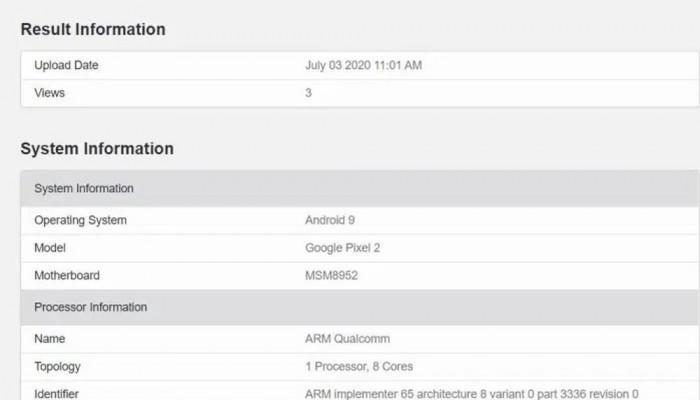Select the Android 9 value
The width and height of the screenshot is (700, 400).
(330, 220)
